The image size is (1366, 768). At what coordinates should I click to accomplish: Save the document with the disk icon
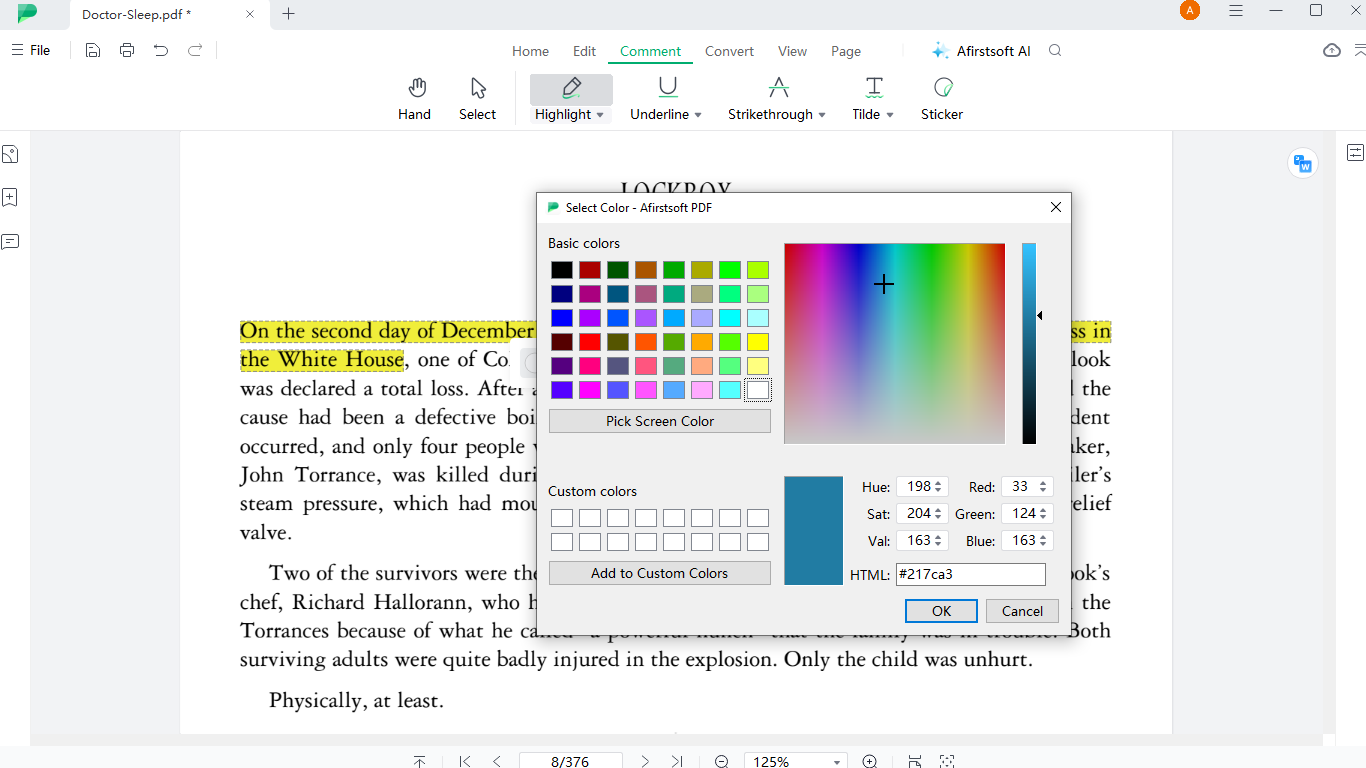[x=93, y=50]
